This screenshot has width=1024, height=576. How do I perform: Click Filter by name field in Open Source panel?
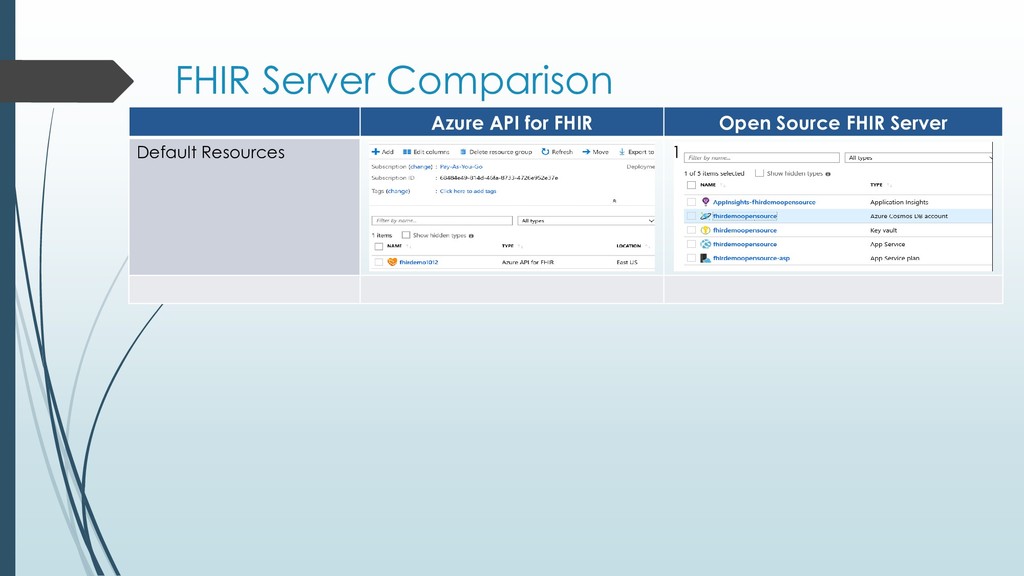pyautogui.click(x=761, y=157)
